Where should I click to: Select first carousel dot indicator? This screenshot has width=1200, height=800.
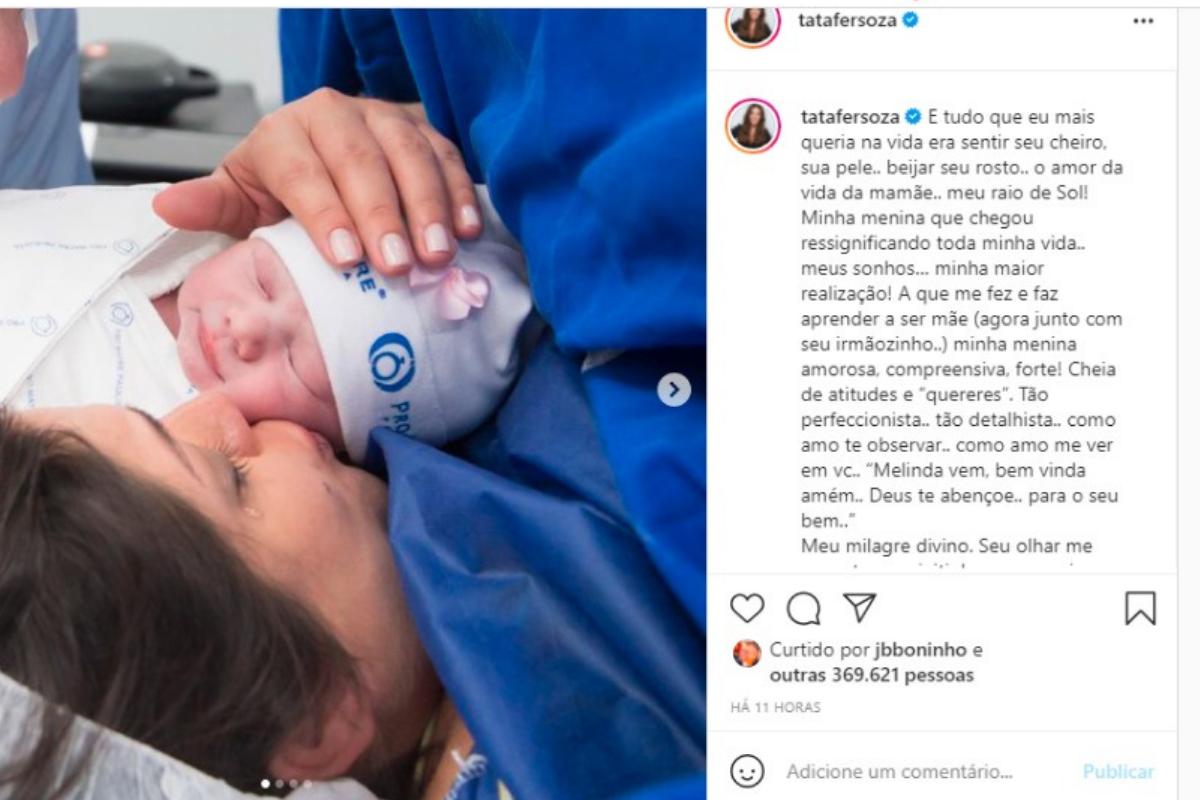[265, 784]
